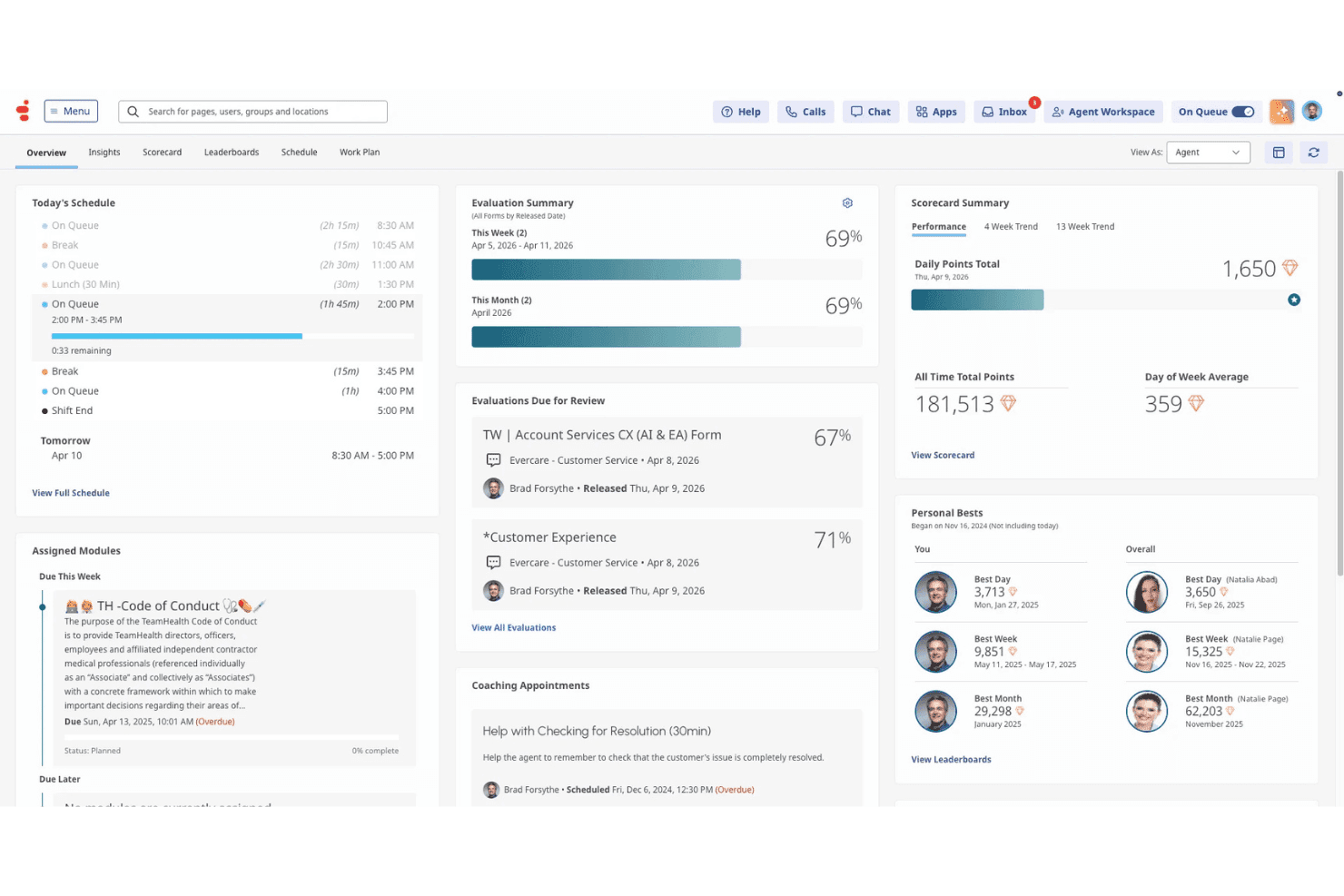Open View All Evaluations link
Image resolution: width=1344 pixels, height=896 pixels.
pyautogui.click(x=514, y=627)
